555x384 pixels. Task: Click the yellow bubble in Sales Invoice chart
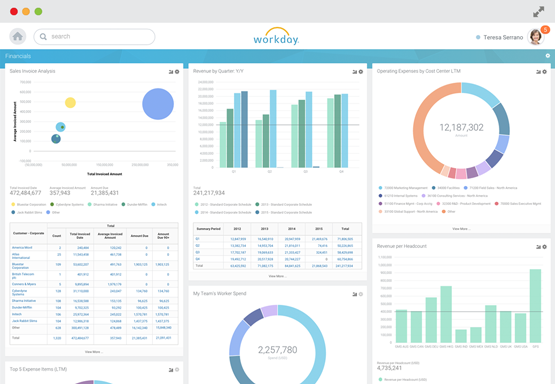pos(70,103)
